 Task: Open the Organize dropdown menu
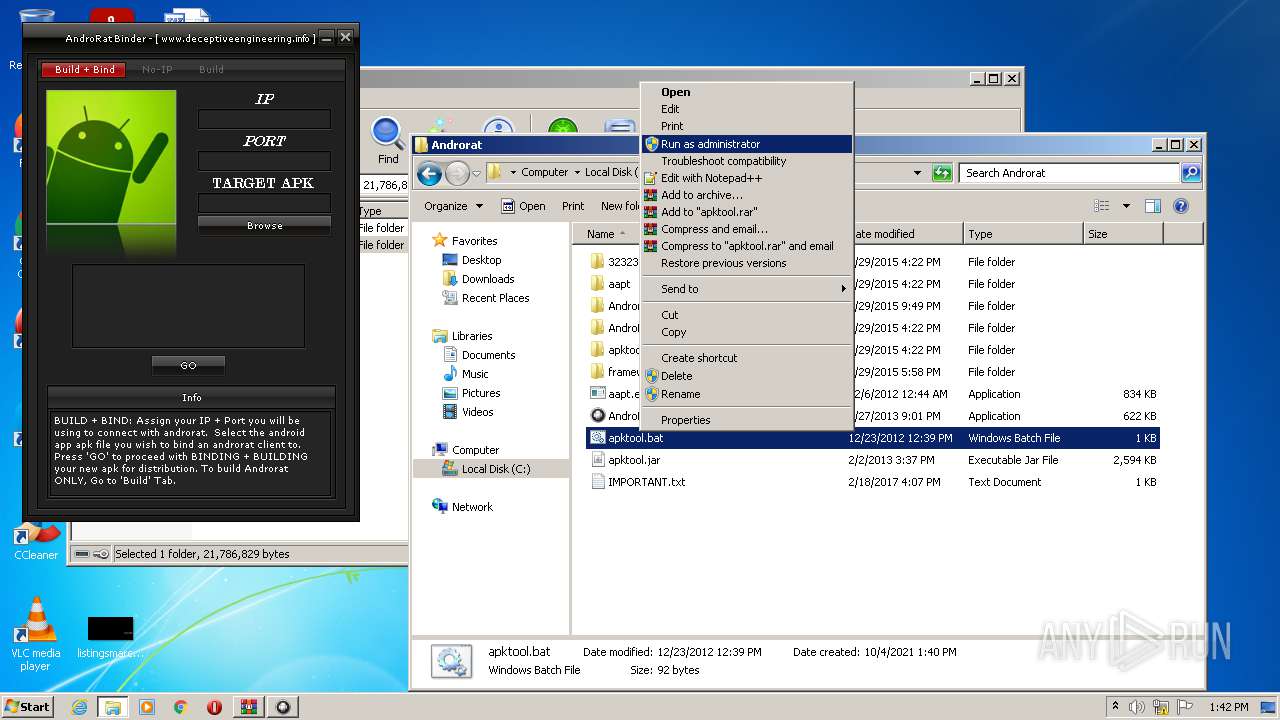[453, 206]
